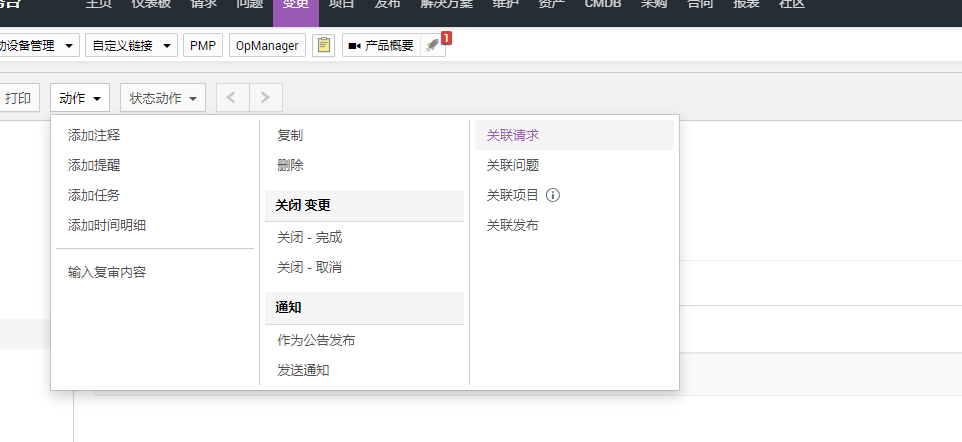This screenshot has height=442, width=962.
Task: Click the rocket icon with red badge
Action: [x=432, y=46]
